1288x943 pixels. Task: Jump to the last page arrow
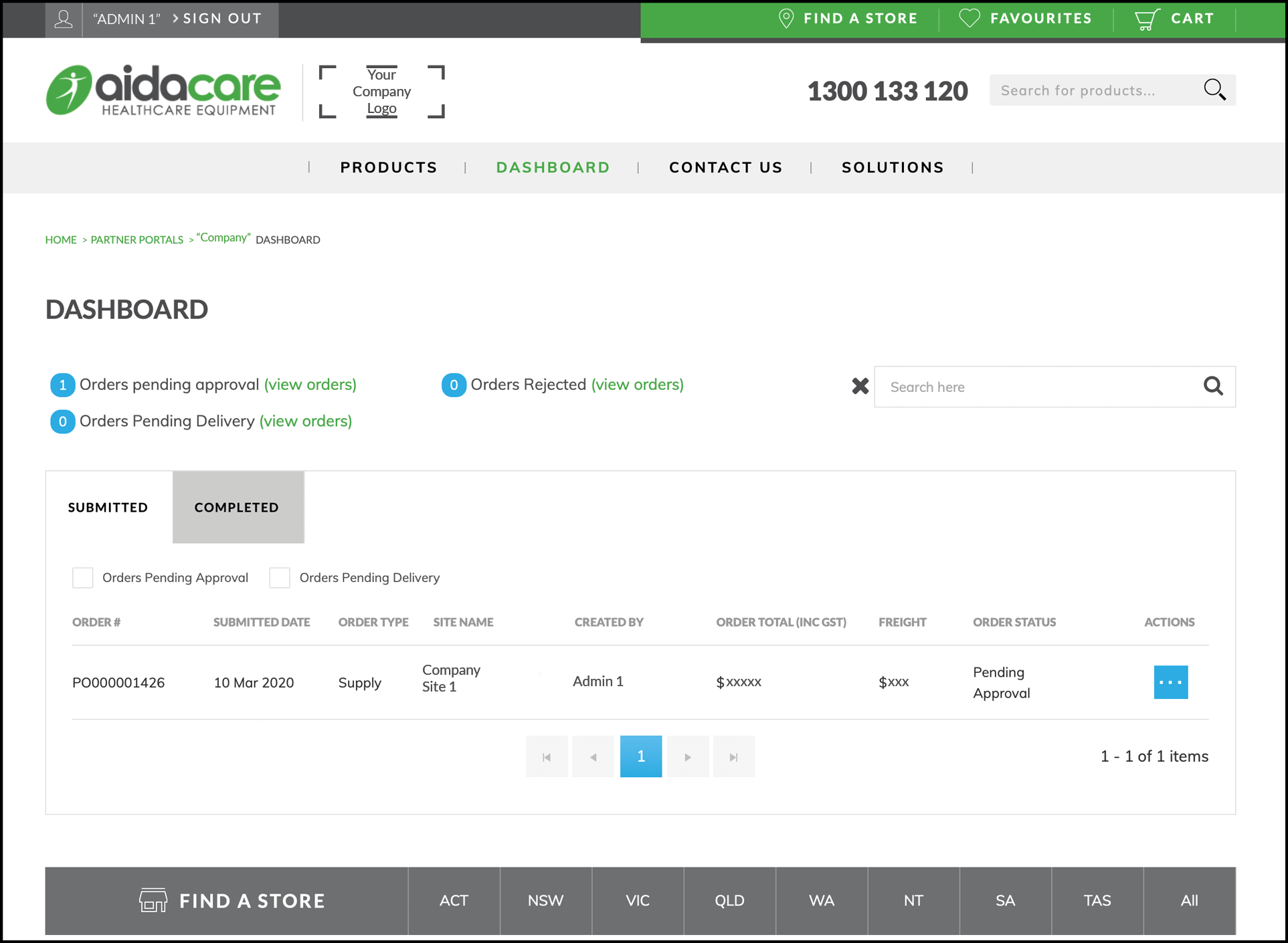[x=733, y=756]
